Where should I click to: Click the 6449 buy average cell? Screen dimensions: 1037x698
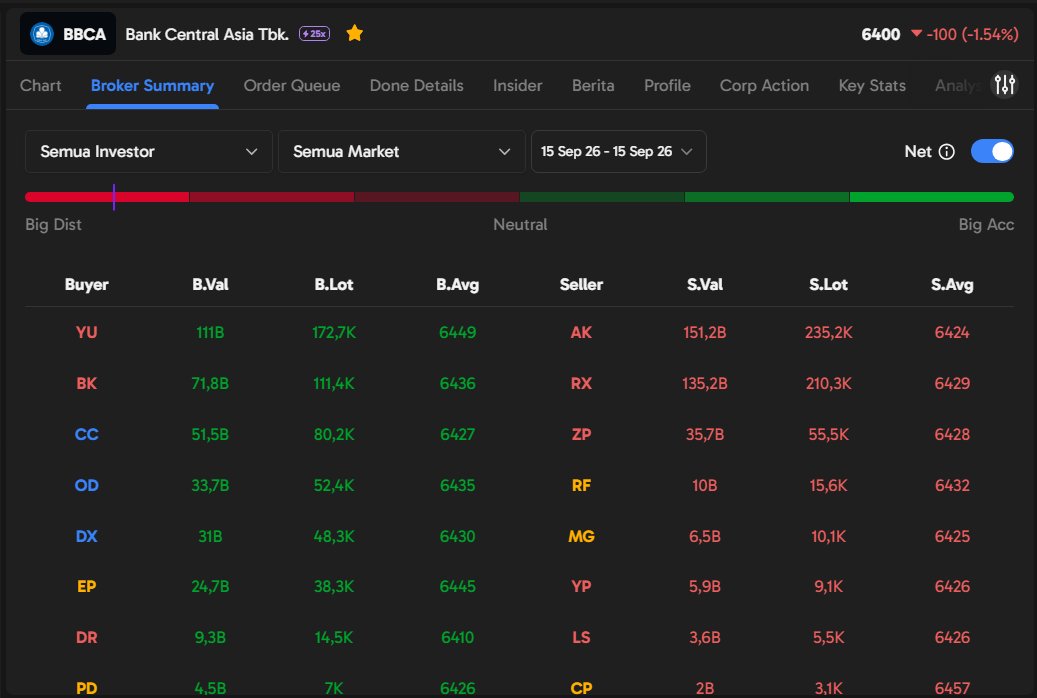[458, 332]
